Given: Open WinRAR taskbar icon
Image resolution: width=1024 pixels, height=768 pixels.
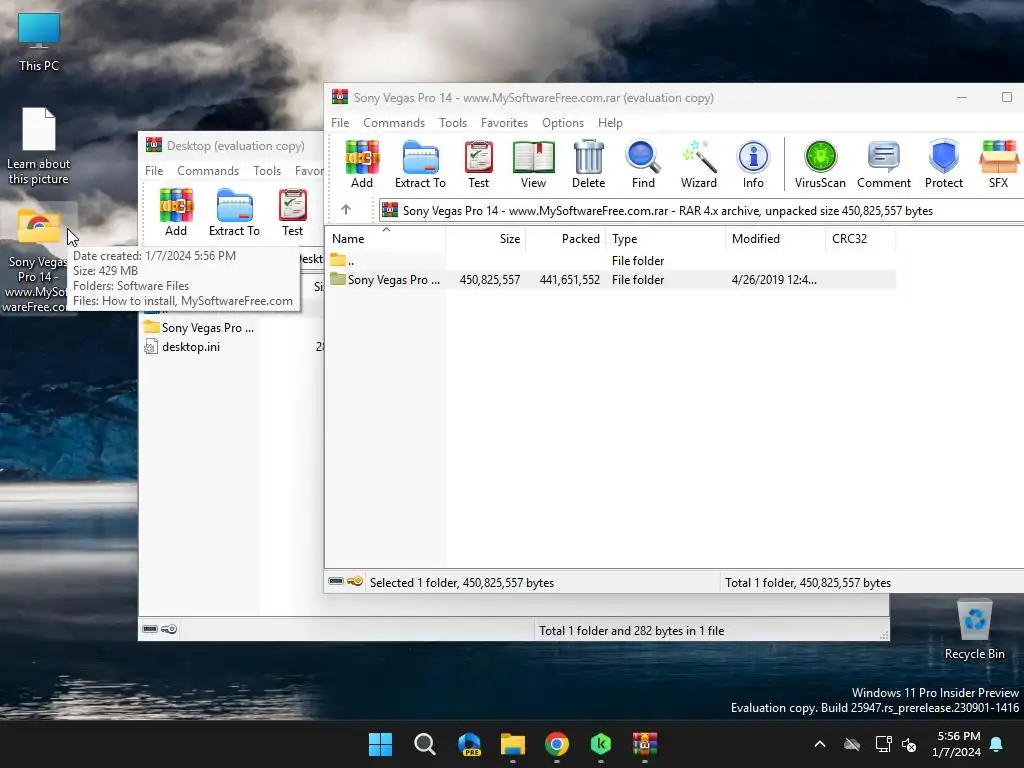Looking at the screenshot, I should [x=645, y=744].
